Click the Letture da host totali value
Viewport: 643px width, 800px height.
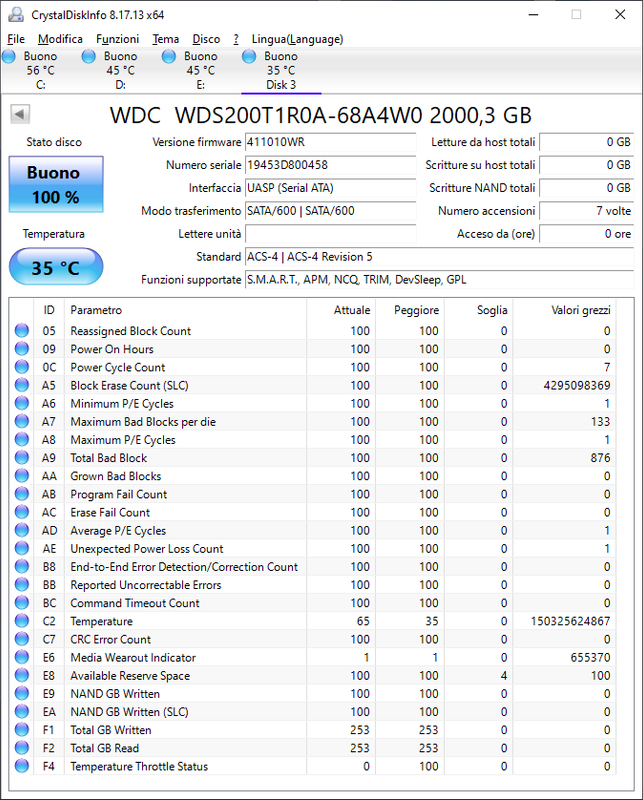click(x=586, y=142)
